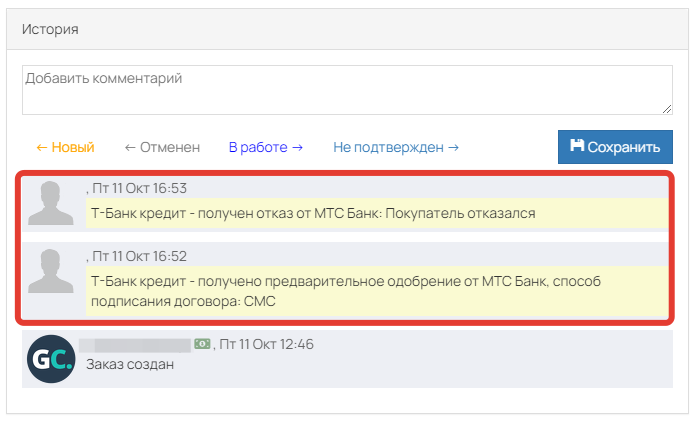Click user avatar on 16:52 entry

pyautogui.click(x=51, y=271)
